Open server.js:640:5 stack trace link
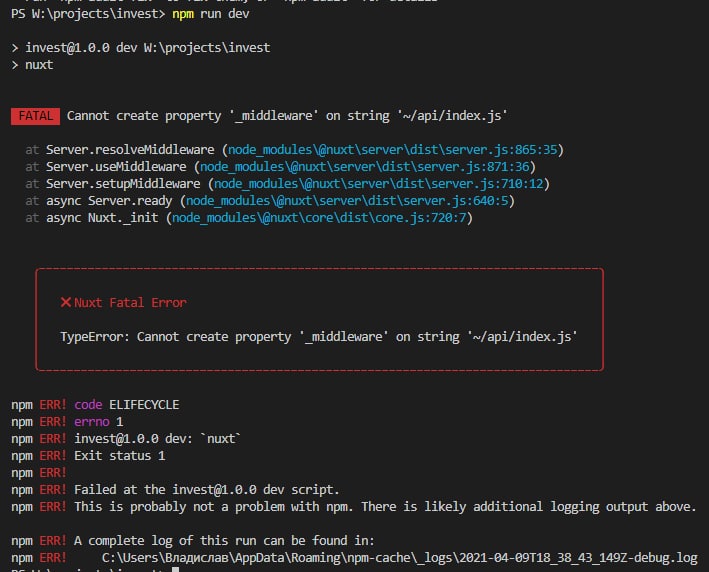Image resolution: width=709 pixels, height=572 pixels. tap(347, 201)
